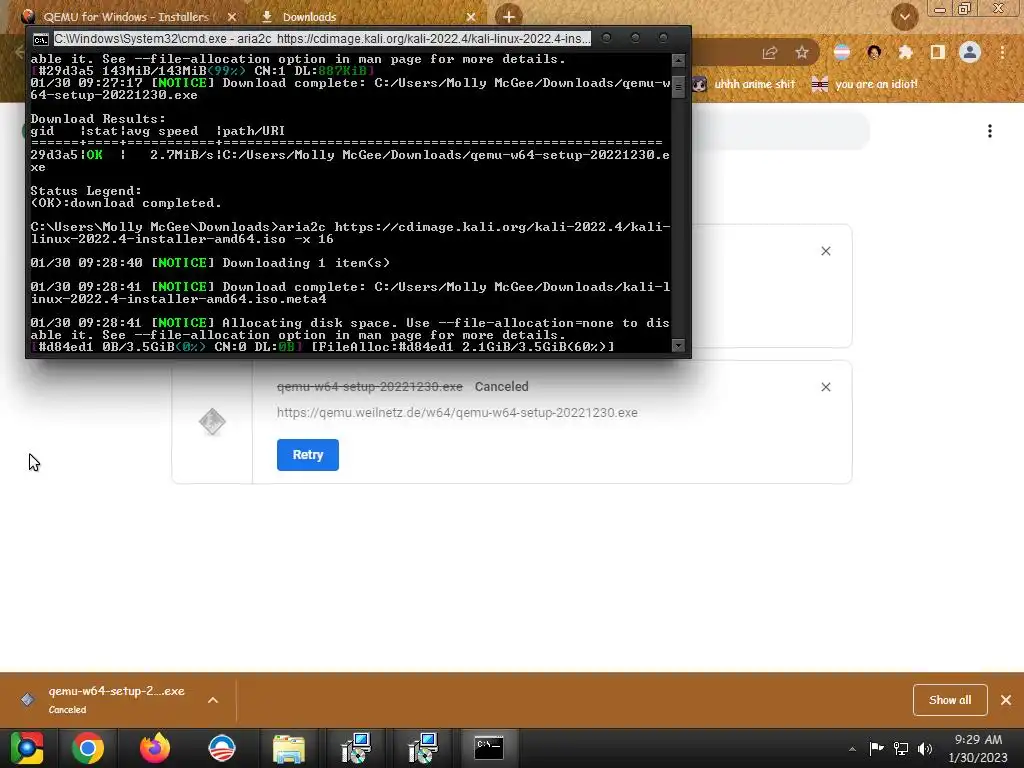Image resolution: width=1024 pixels, height=768 pixels.
Task: Open Google Chrome from the taskbar
Action: point(88,748)
